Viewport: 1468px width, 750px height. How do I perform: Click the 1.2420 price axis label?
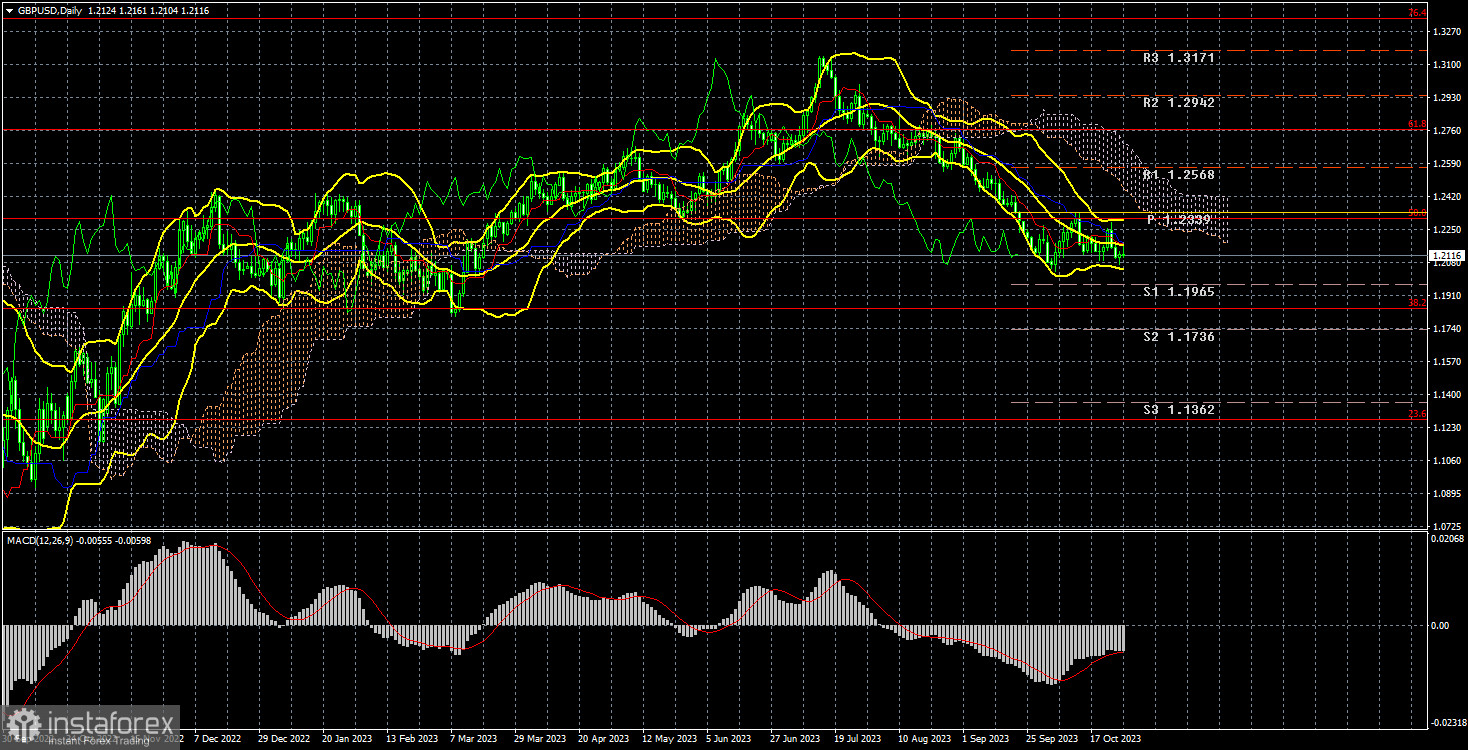point(1447,197)
